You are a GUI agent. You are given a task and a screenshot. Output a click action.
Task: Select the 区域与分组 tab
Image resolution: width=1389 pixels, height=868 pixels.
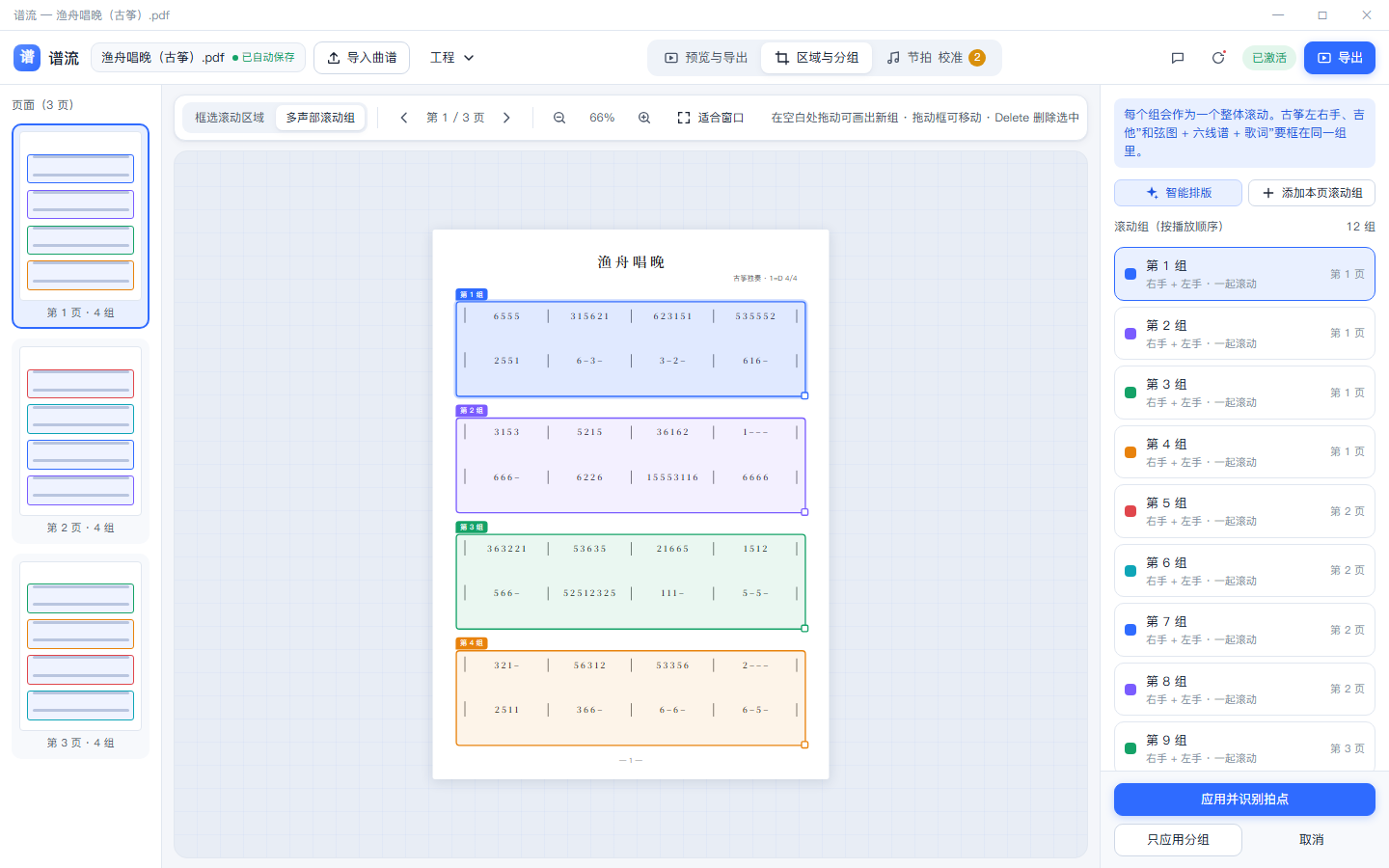coord(817,58)
